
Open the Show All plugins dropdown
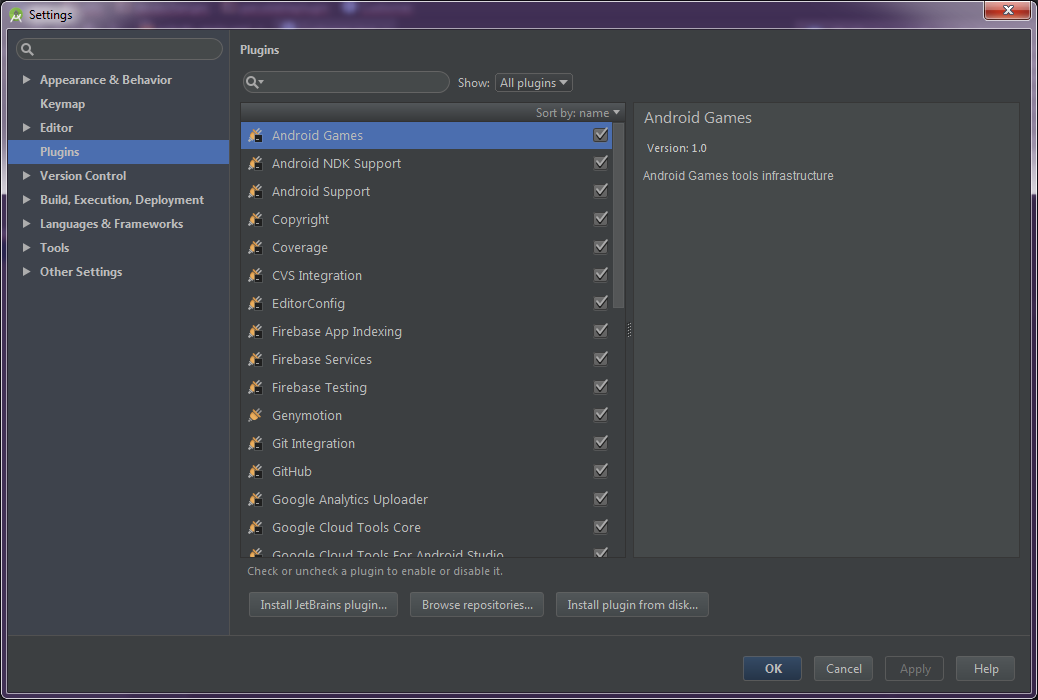coord(534,83)
